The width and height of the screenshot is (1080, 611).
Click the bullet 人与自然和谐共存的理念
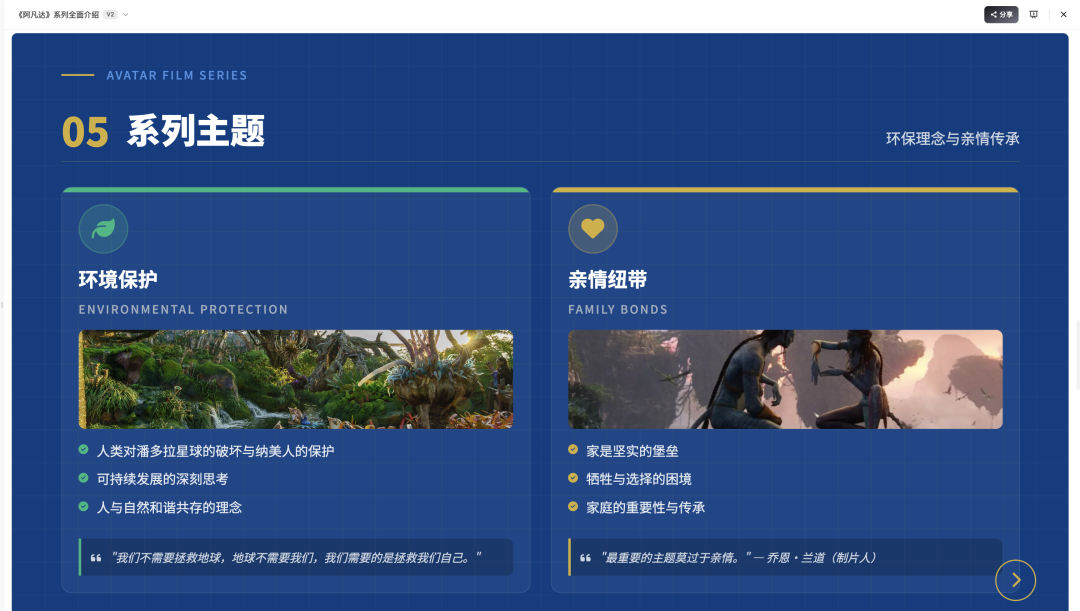coord(169,508)
